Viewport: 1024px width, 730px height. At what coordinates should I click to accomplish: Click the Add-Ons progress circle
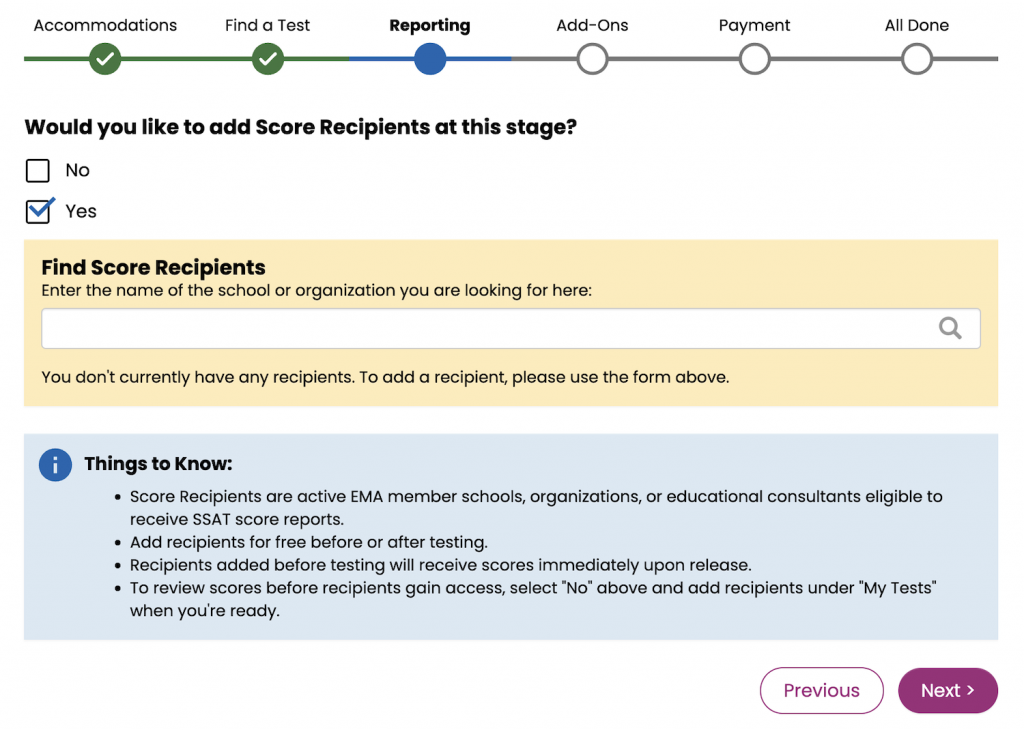point(592,59)
